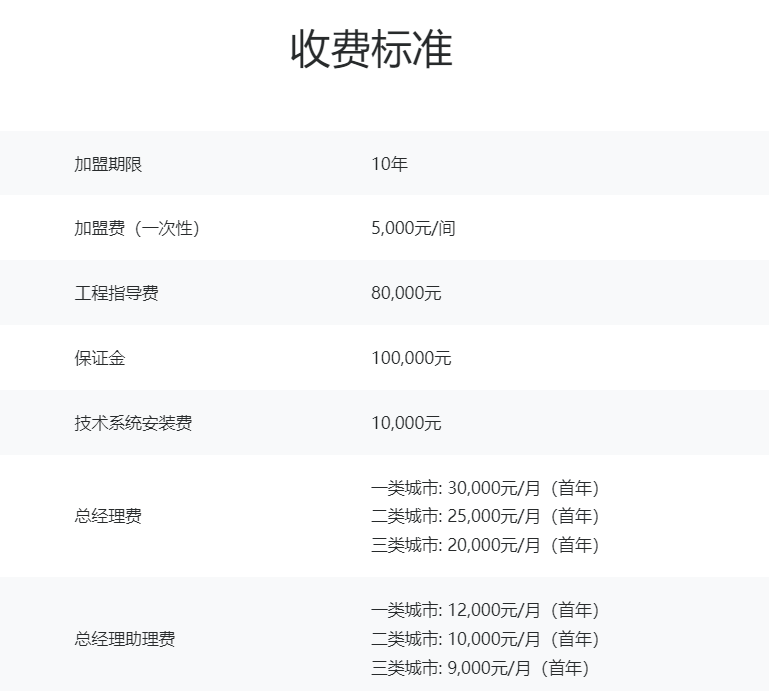The width and height of the screenshot is (769, 691).
Task: Click the 80,000元 amount
Action: (x=406, y=294)
